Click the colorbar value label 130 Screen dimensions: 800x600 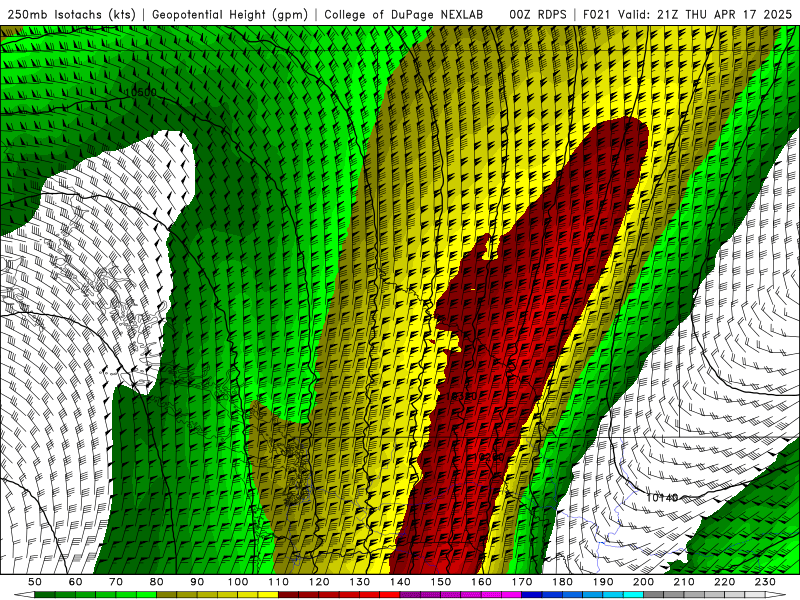click(x=360, y=582)
